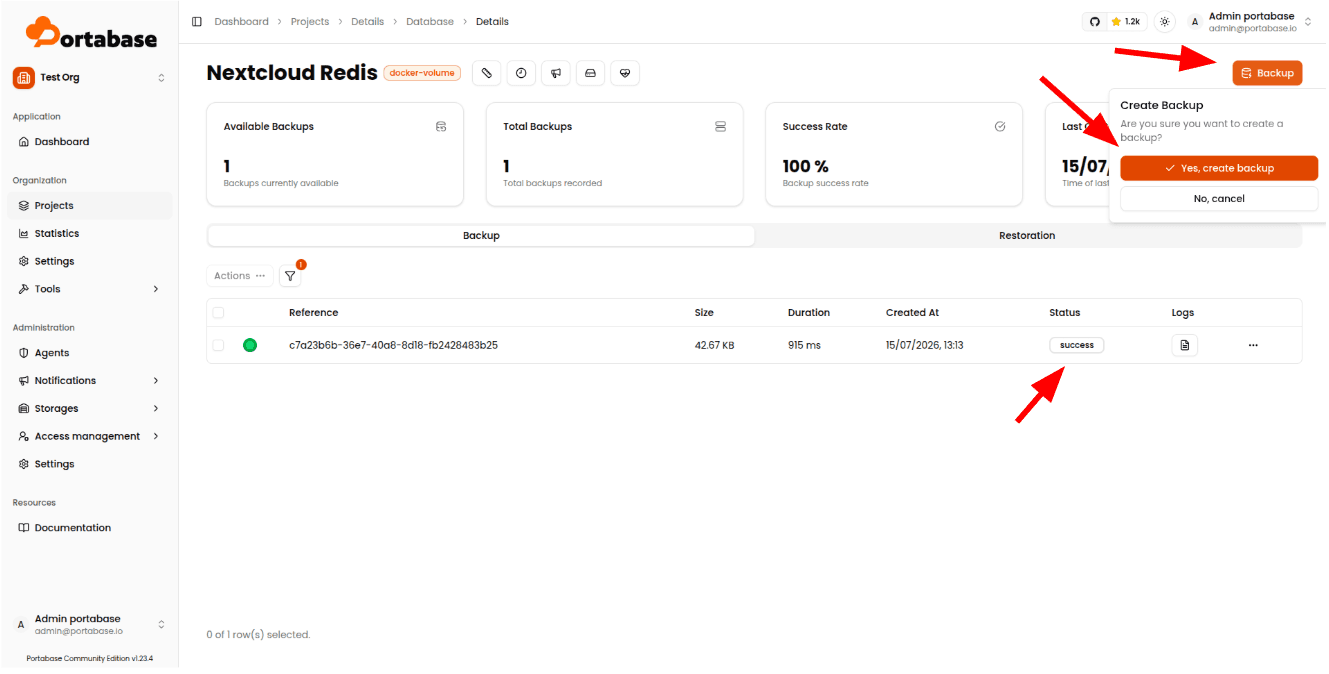The image size is (1329, 674).
Task: Click the 915 ms duration cell
Action: tap(804, 345)
